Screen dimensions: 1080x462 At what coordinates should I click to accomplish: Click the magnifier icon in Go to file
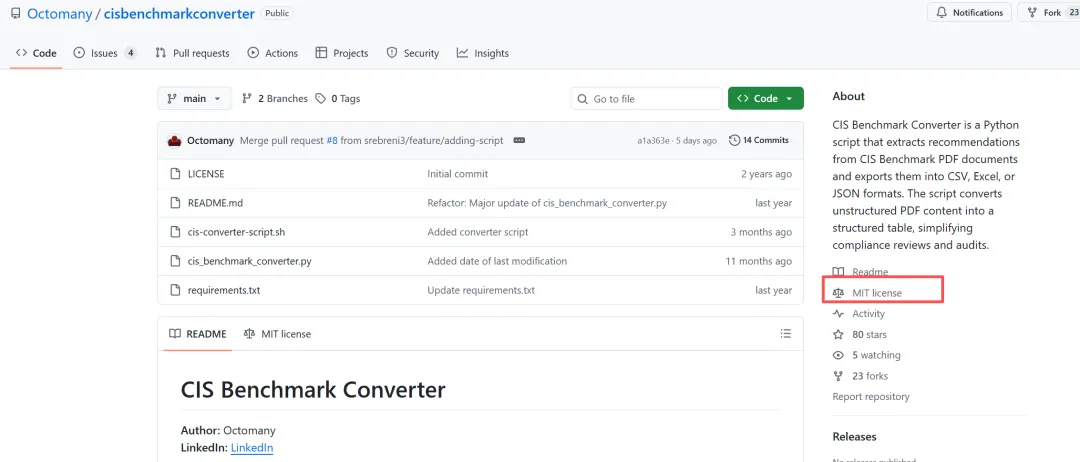point(583,98)
